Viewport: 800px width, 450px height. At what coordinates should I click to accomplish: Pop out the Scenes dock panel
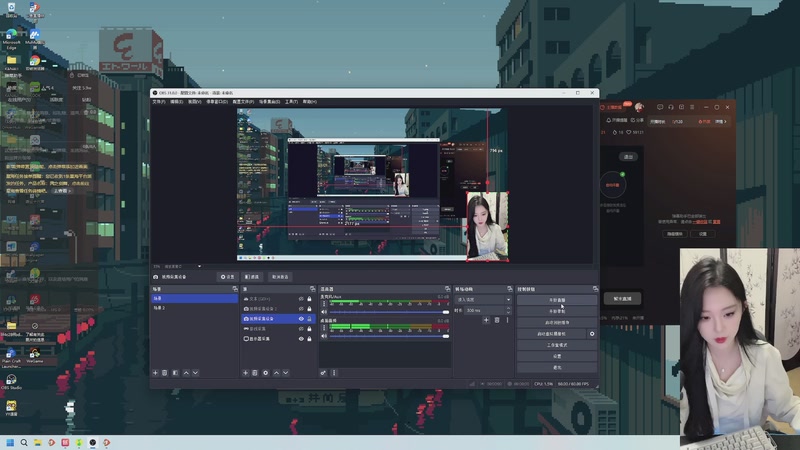click(x=235, y=289)
